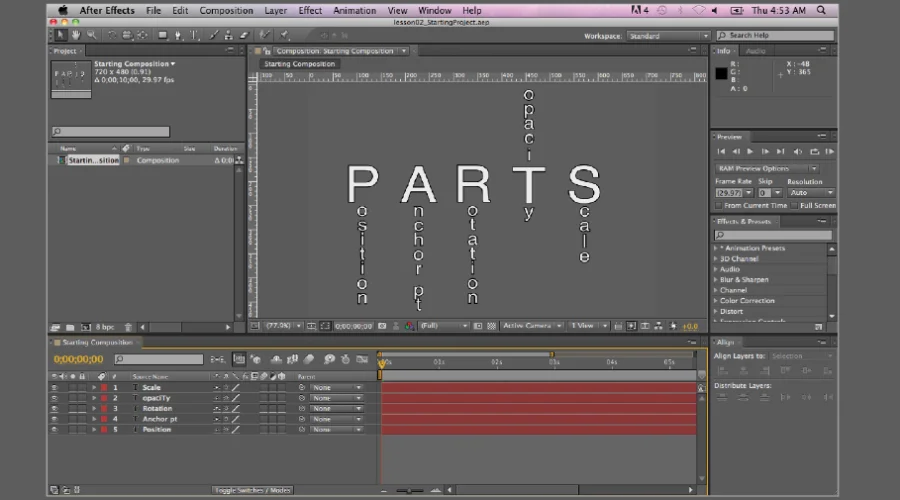Select the Pen tool
The height and width of the screenshot is (500, 900).
(179, 36)
